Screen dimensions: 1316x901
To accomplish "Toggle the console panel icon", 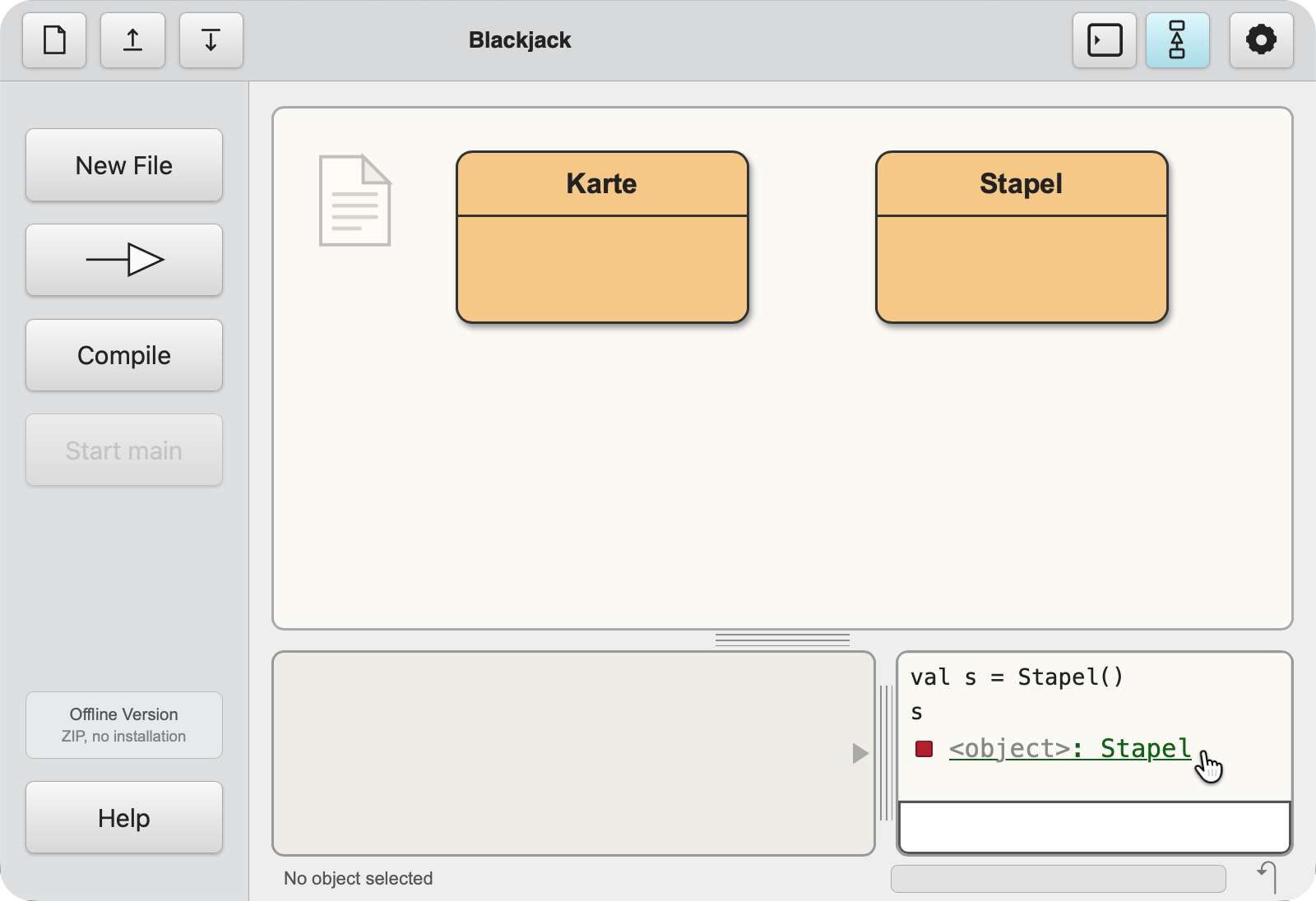I will pos(1105,40).
